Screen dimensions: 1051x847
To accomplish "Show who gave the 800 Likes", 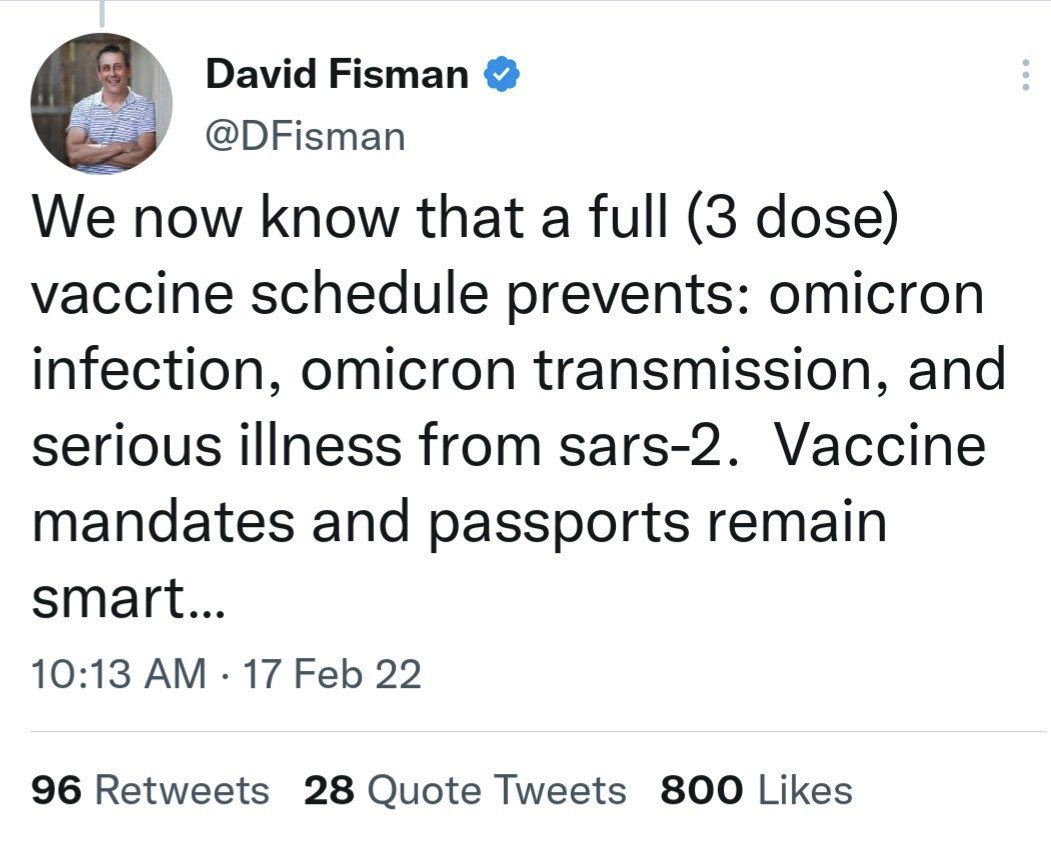I will 756,789.
